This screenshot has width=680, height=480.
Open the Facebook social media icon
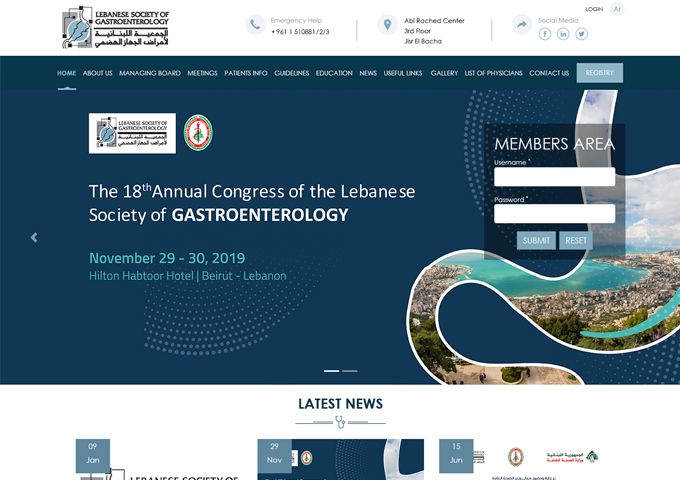(545, 34)
